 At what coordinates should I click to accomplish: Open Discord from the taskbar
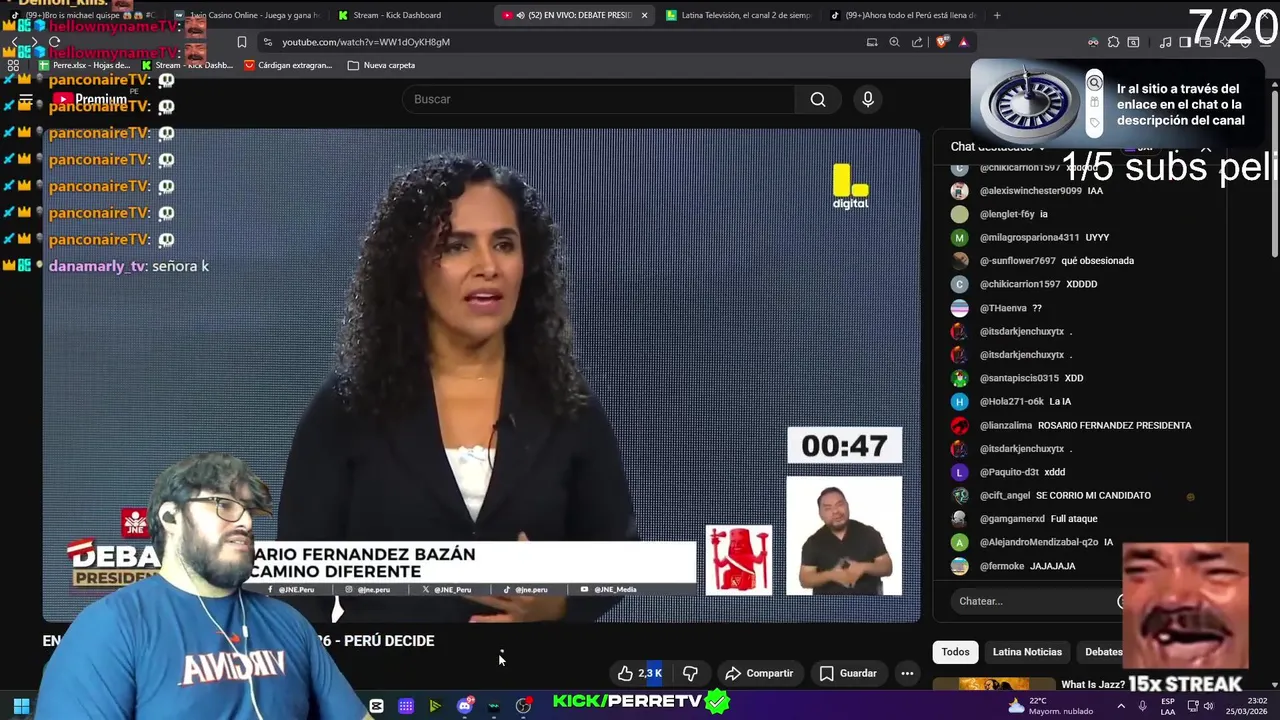[465, 706]
